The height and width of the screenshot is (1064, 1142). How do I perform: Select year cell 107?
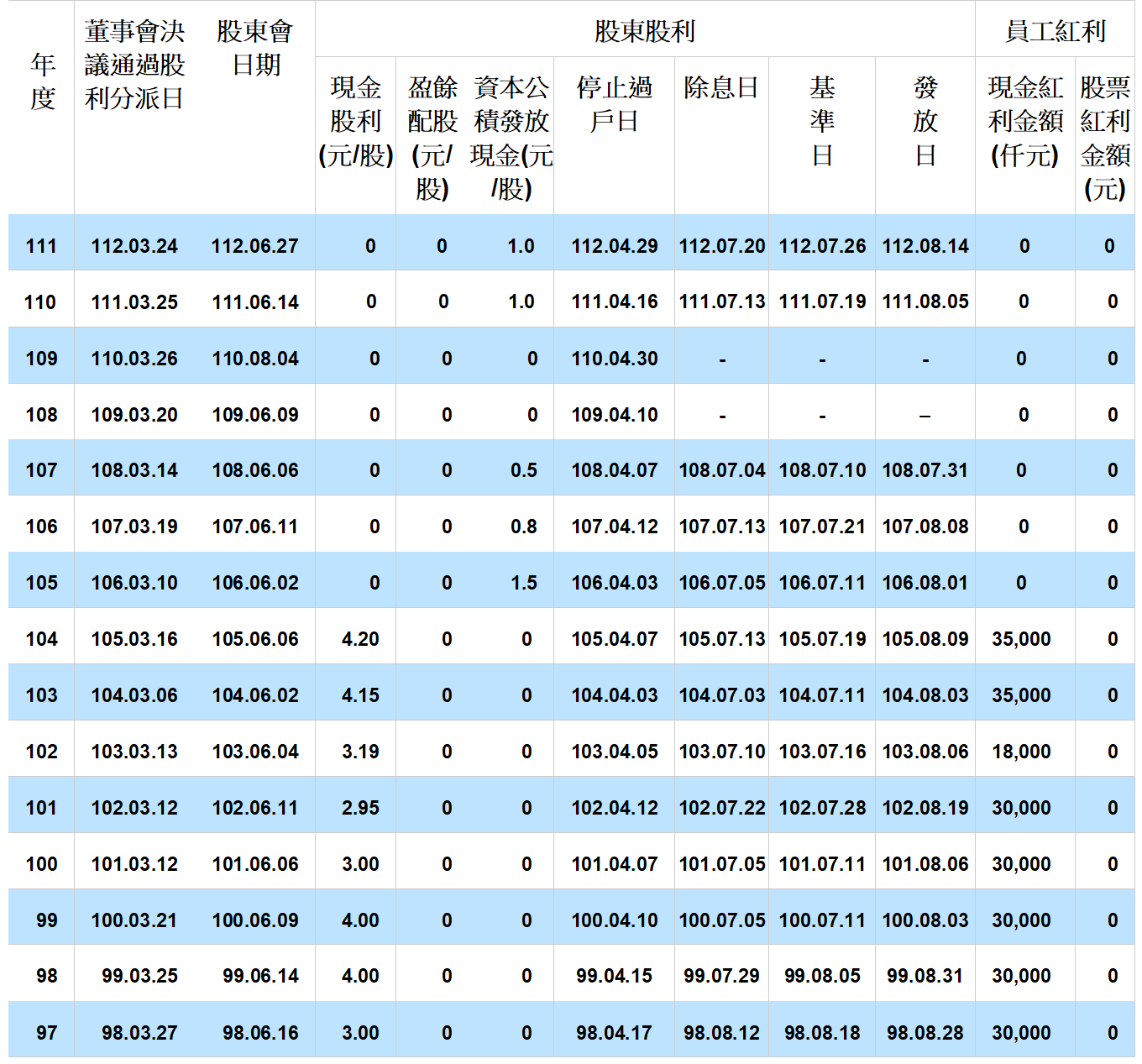coord(41,470)
